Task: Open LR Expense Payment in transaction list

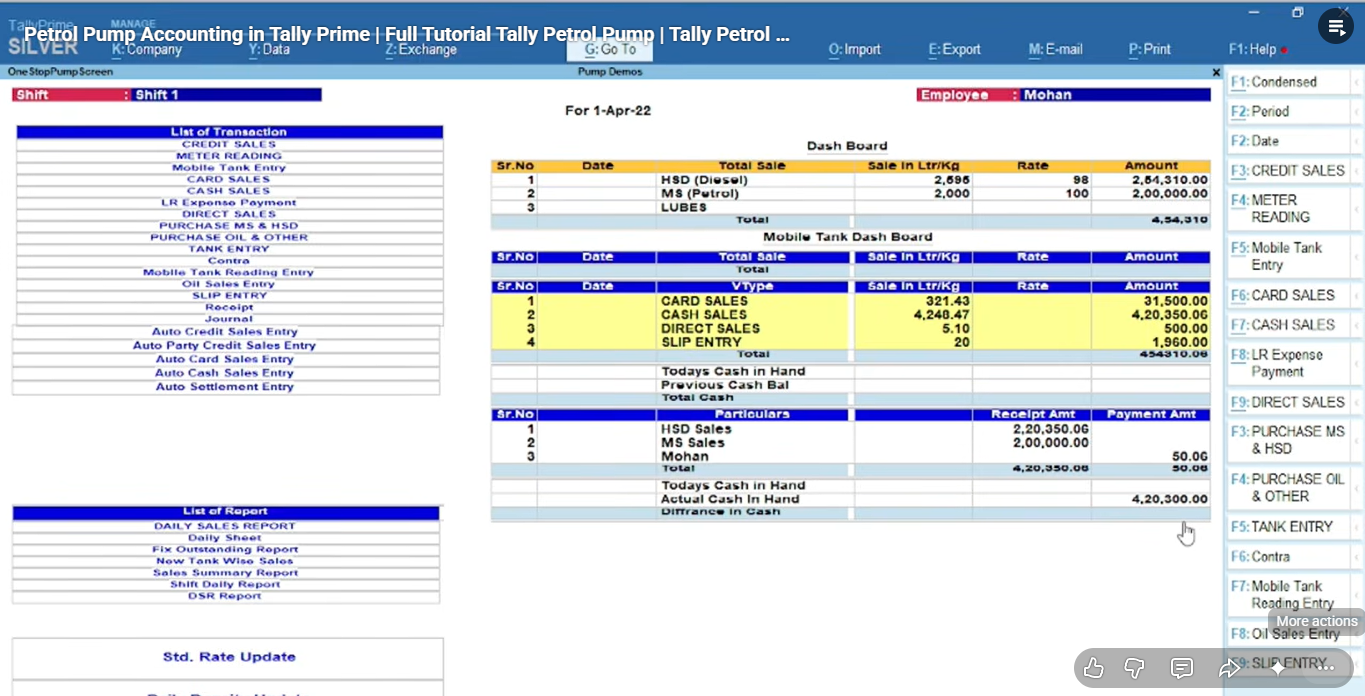Action: point(229,202)
